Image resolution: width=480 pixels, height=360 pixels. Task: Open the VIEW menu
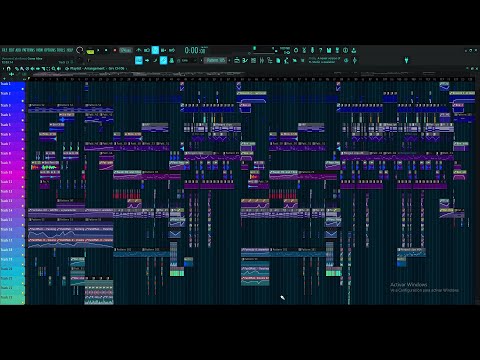(39, 50)
